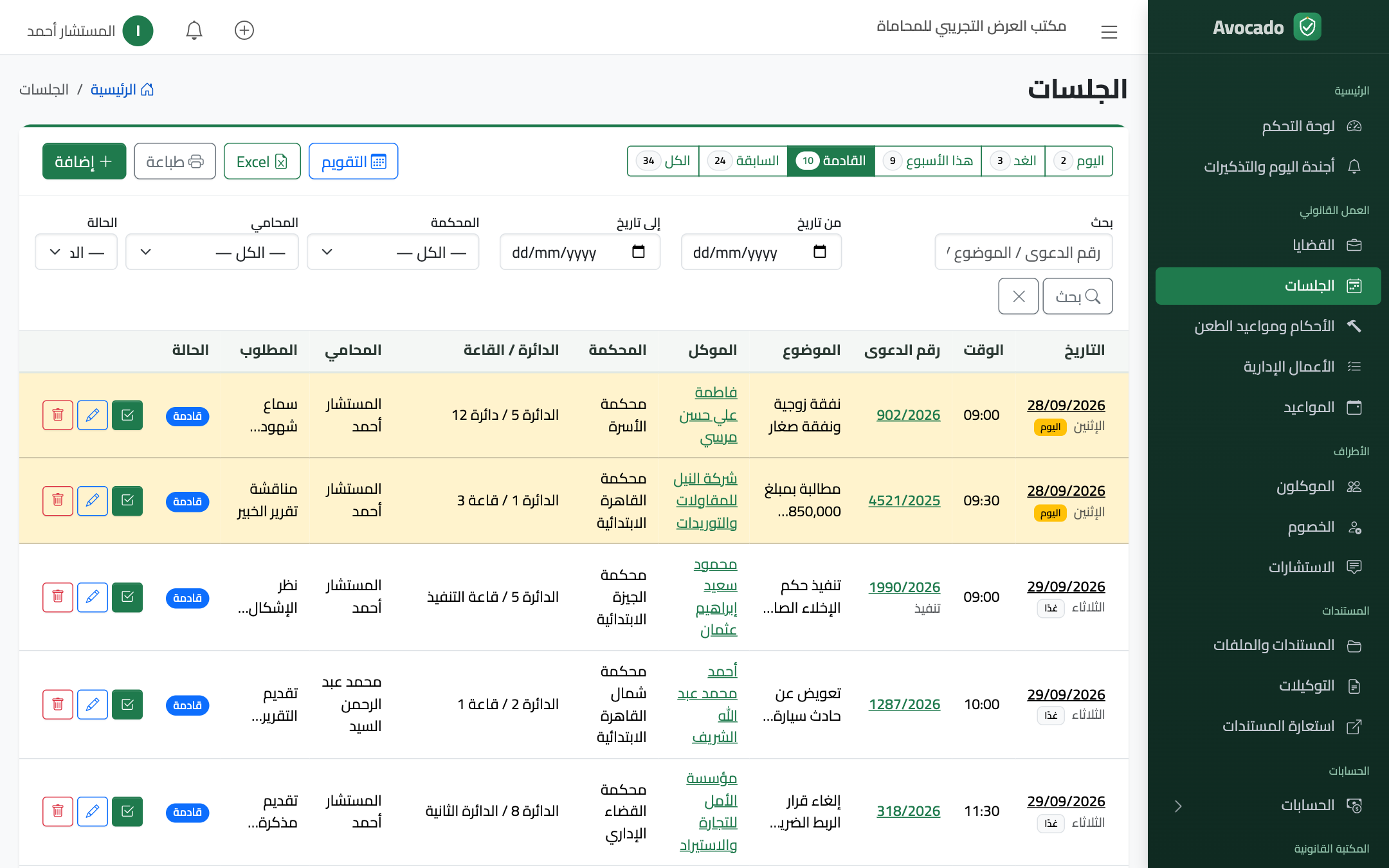Open the To date calendar picker

[639, 251]
